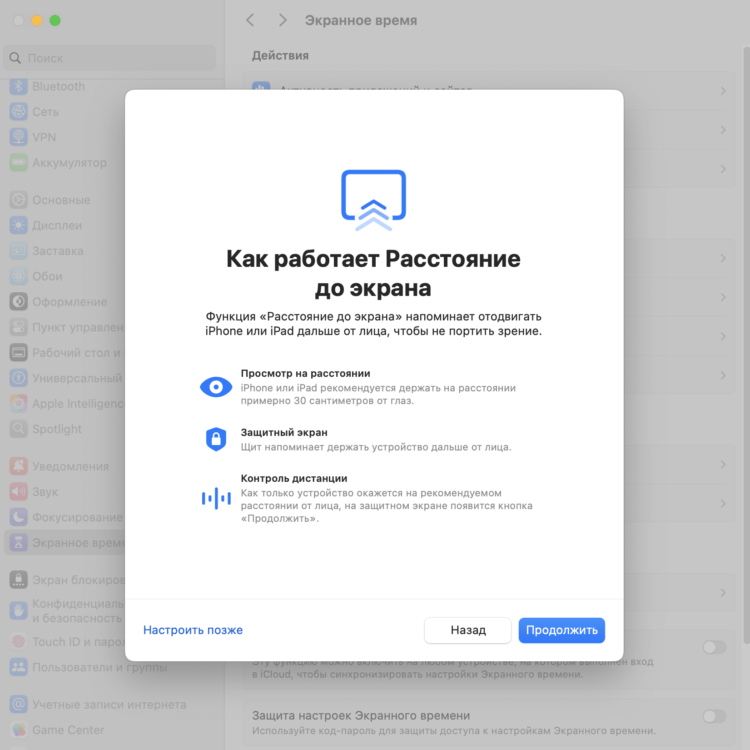The width and height of the screenshot is (750, 750).
Task: Click the Назад button
Action: point(468,630)
